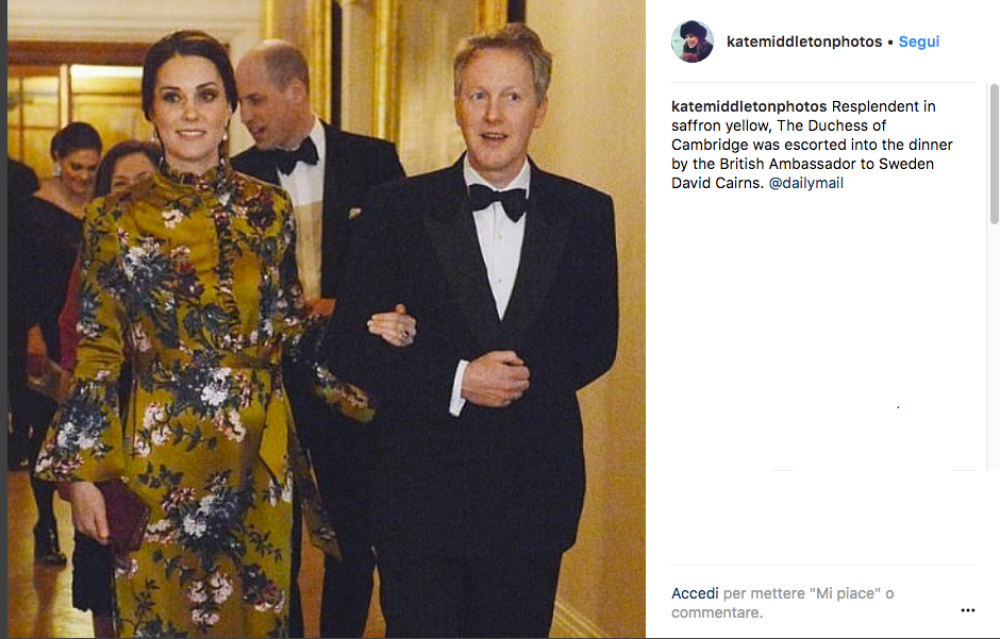Screen dimensions: 1000x639
Task: Click the scrollbar track below the thumb
Action: (x=994, y=348)
